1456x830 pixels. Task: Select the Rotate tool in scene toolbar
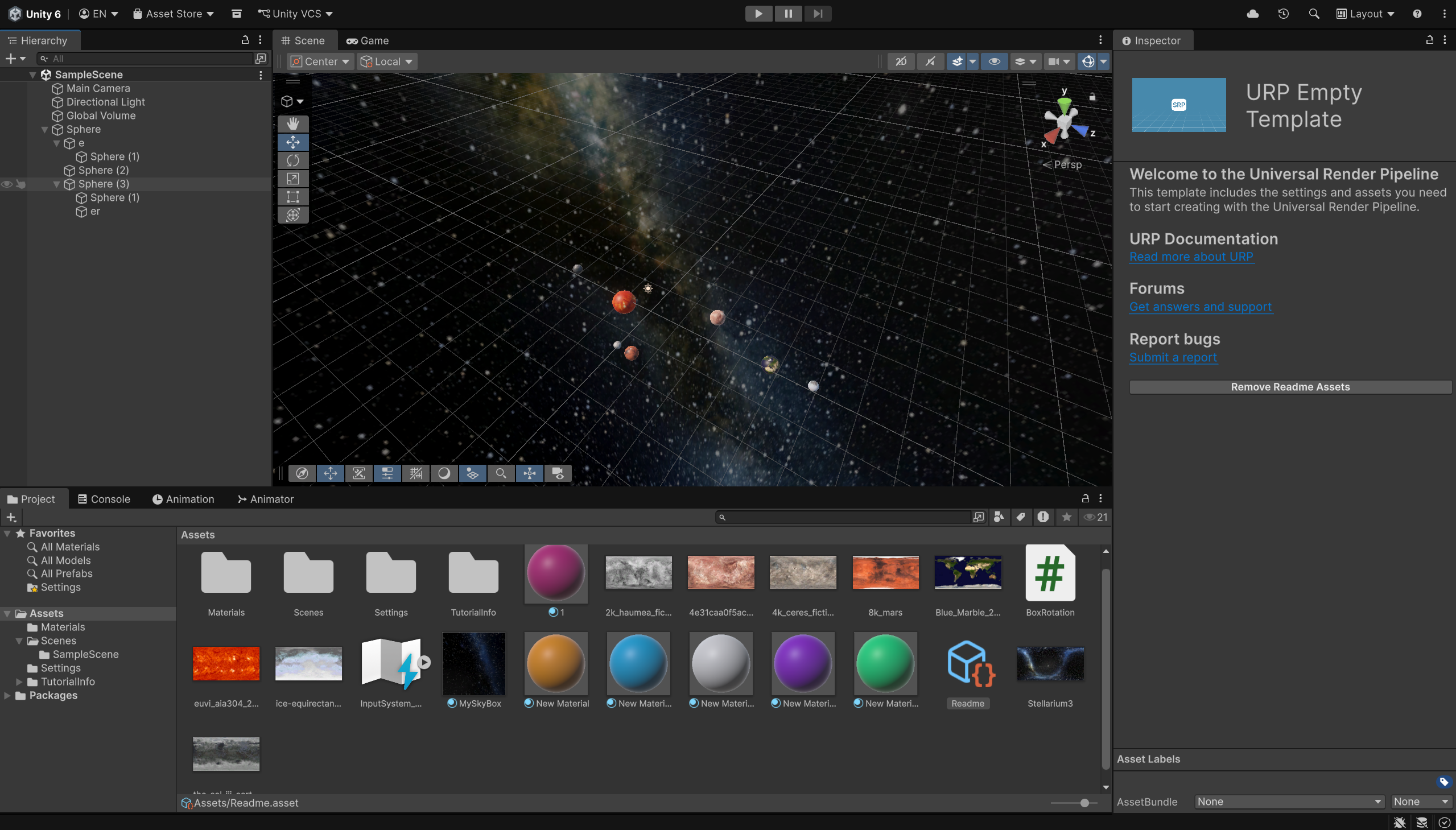click(x=293, y=160)
